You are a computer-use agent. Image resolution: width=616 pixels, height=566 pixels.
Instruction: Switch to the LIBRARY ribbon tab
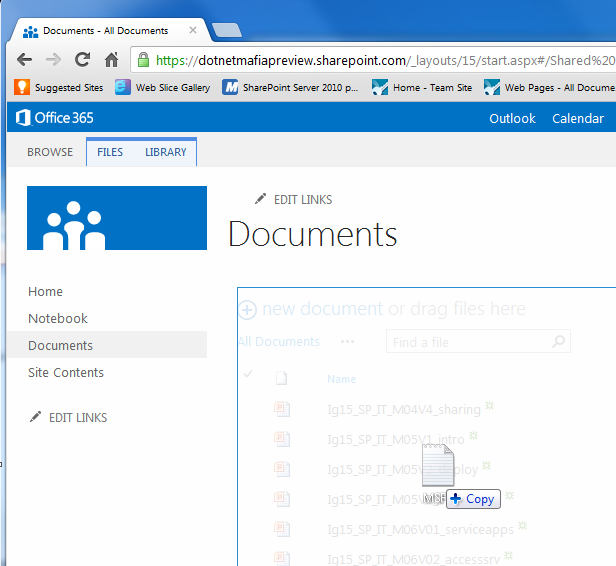[165, 152]
